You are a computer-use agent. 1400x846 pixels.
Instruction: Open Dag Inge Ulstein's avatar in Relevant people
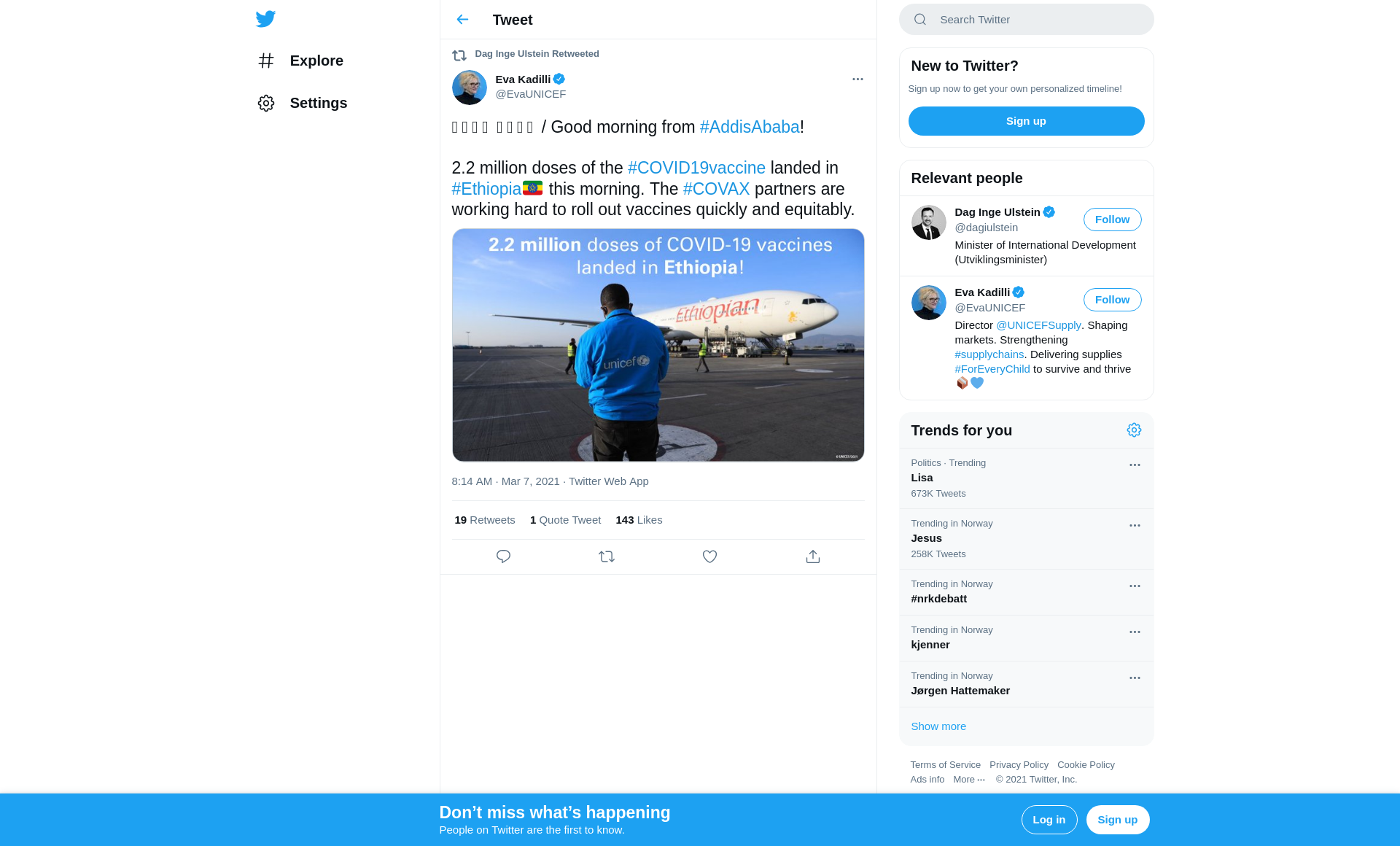click(929, 222)
